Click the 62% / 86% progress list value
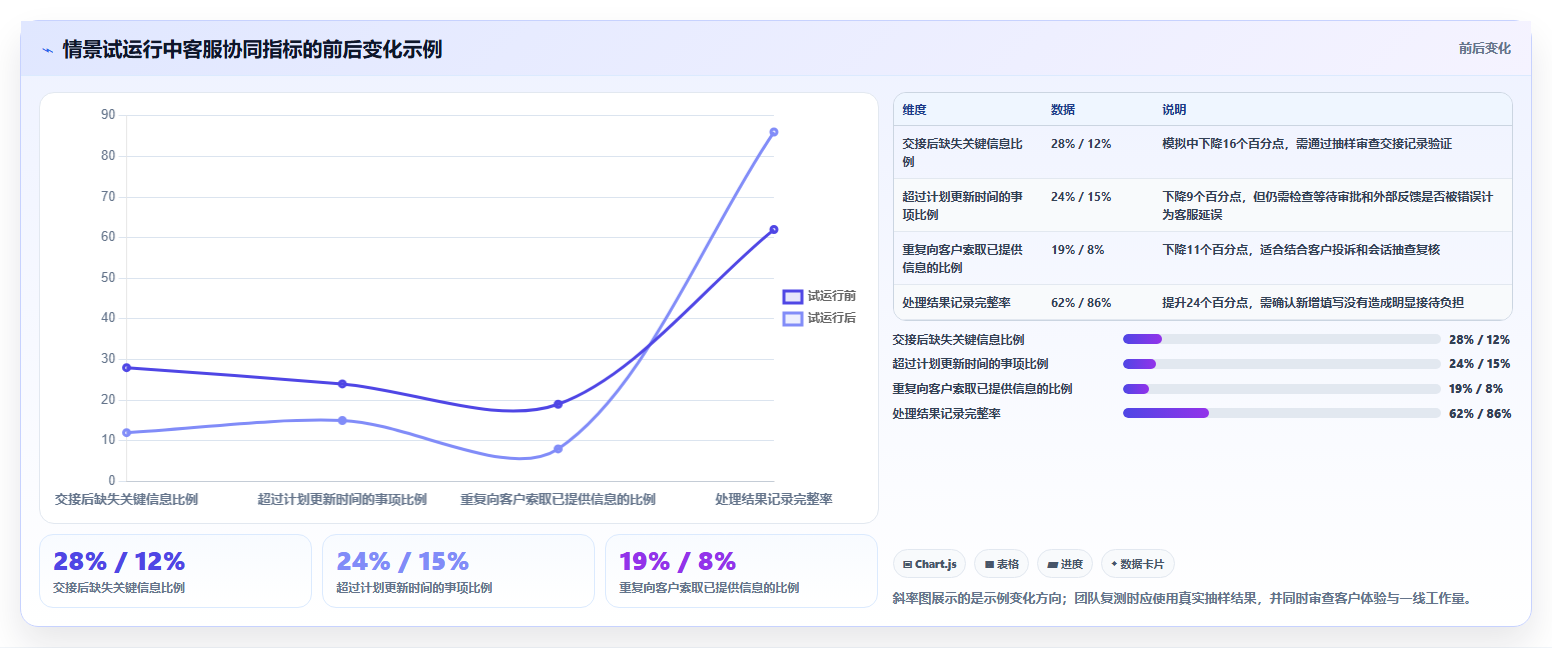The image size is (1552, 648). coord(1479,413)
